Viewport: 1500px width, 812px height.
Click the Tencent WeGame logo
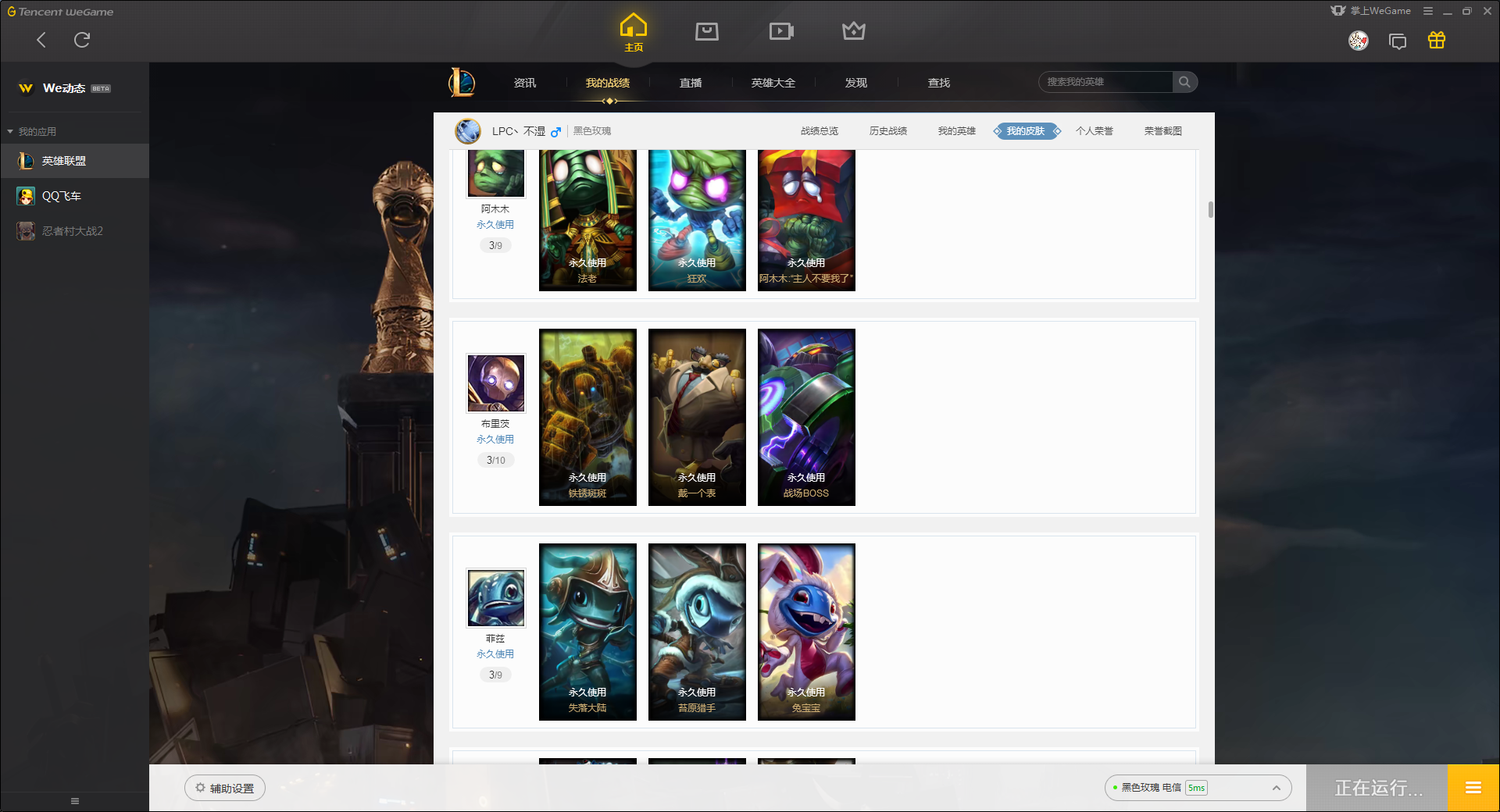click(60, 12)
